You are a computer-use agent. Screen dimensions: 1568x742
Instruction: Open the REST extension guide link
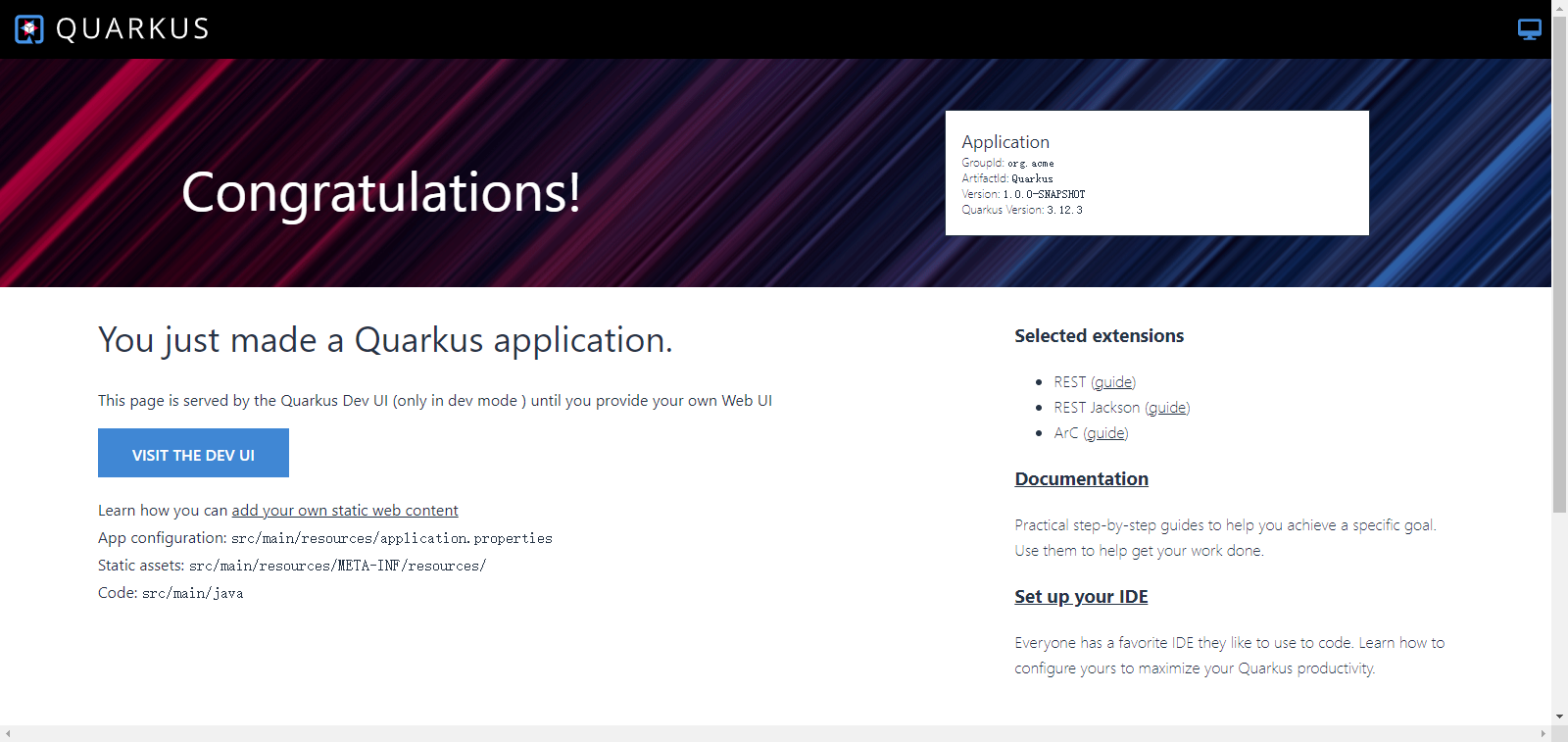pyautogui.click(x=1113, y=382)
